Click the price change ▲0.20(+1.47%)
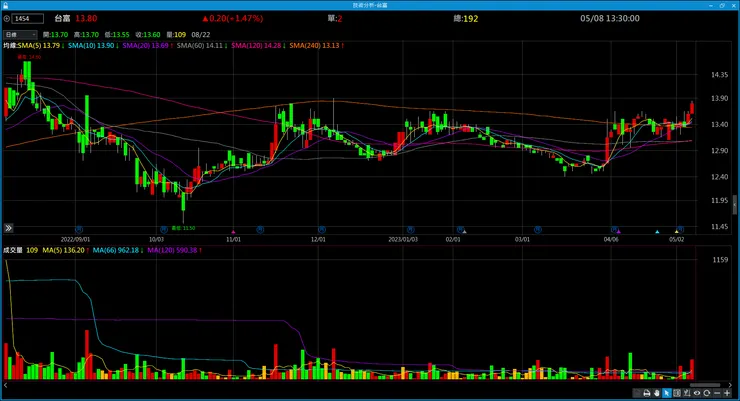 pyautogui.click(x=233, y=18)
